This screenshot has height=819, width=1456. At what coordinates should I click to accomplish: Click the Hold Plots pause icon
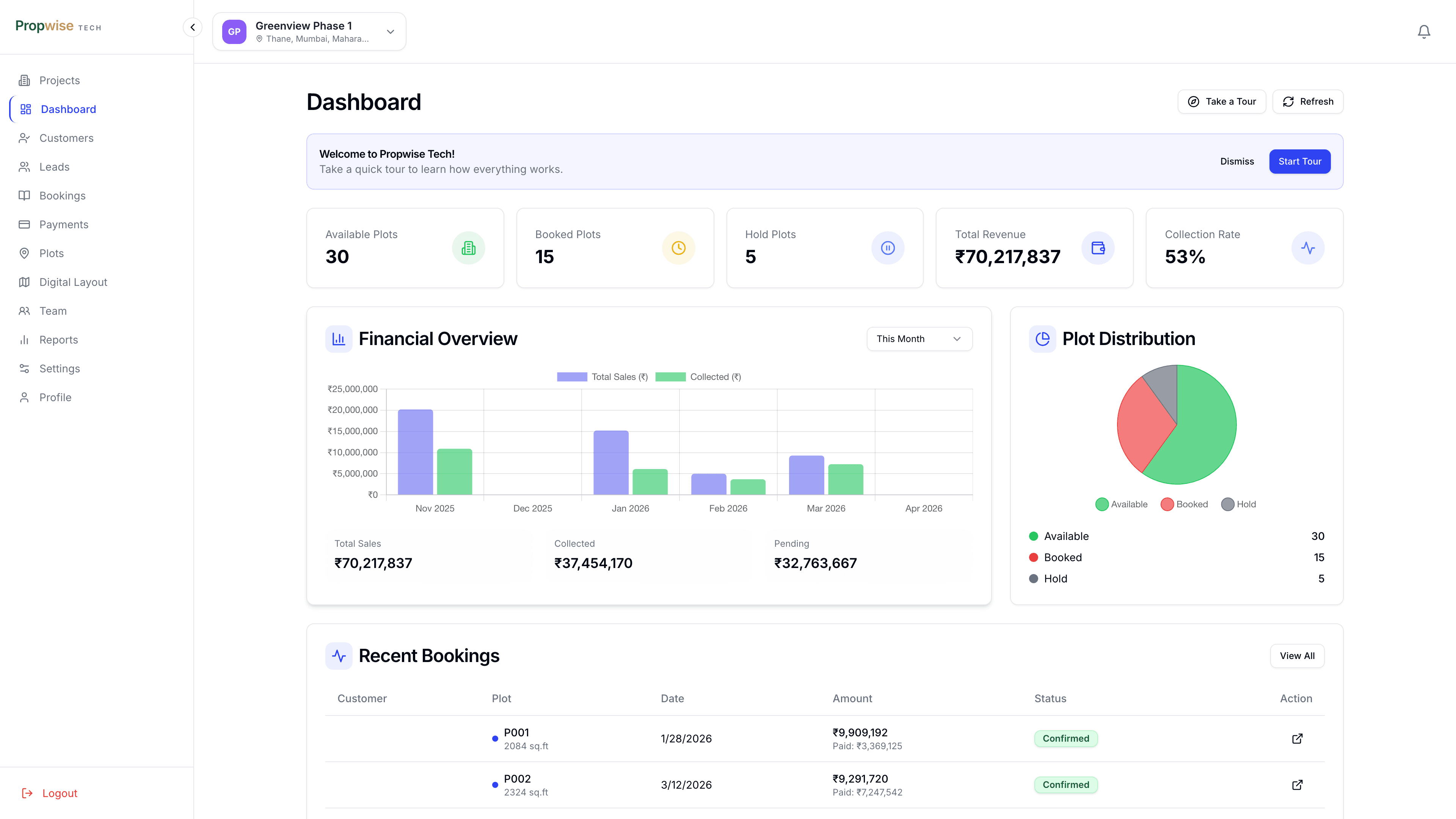888,248
